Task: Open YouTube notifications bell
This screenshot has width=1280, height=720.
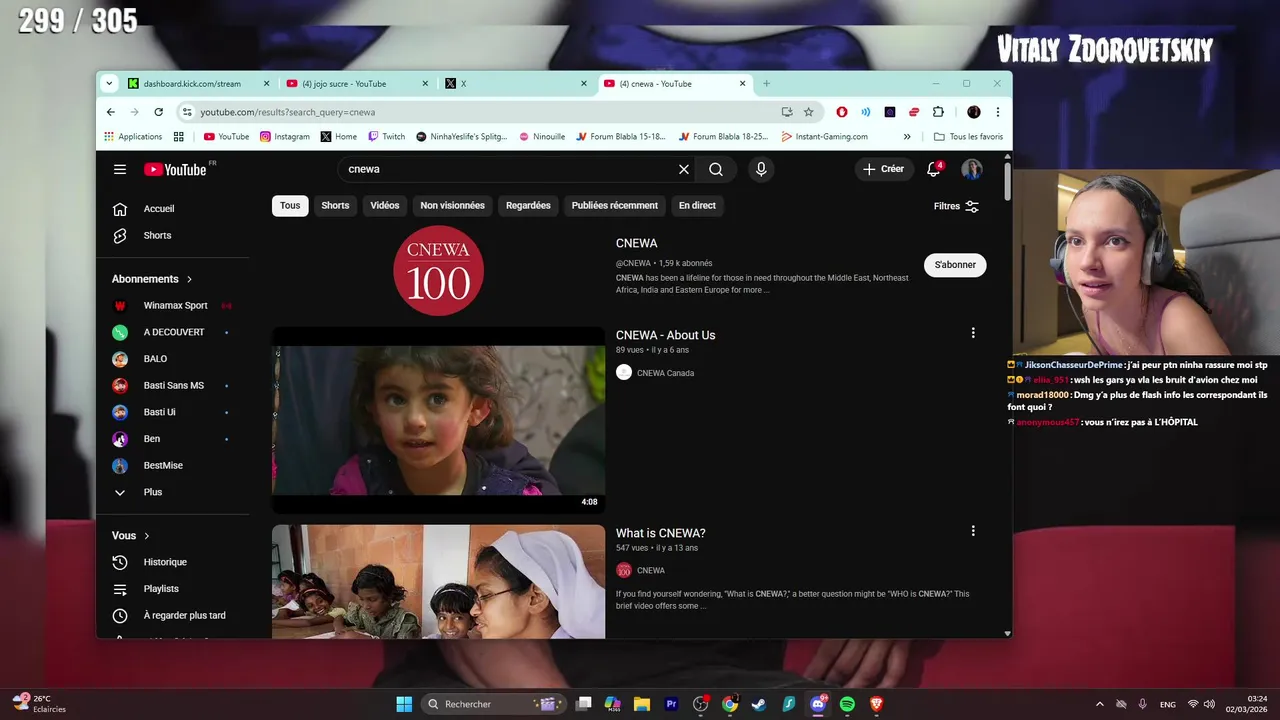Action: [934, 169]
